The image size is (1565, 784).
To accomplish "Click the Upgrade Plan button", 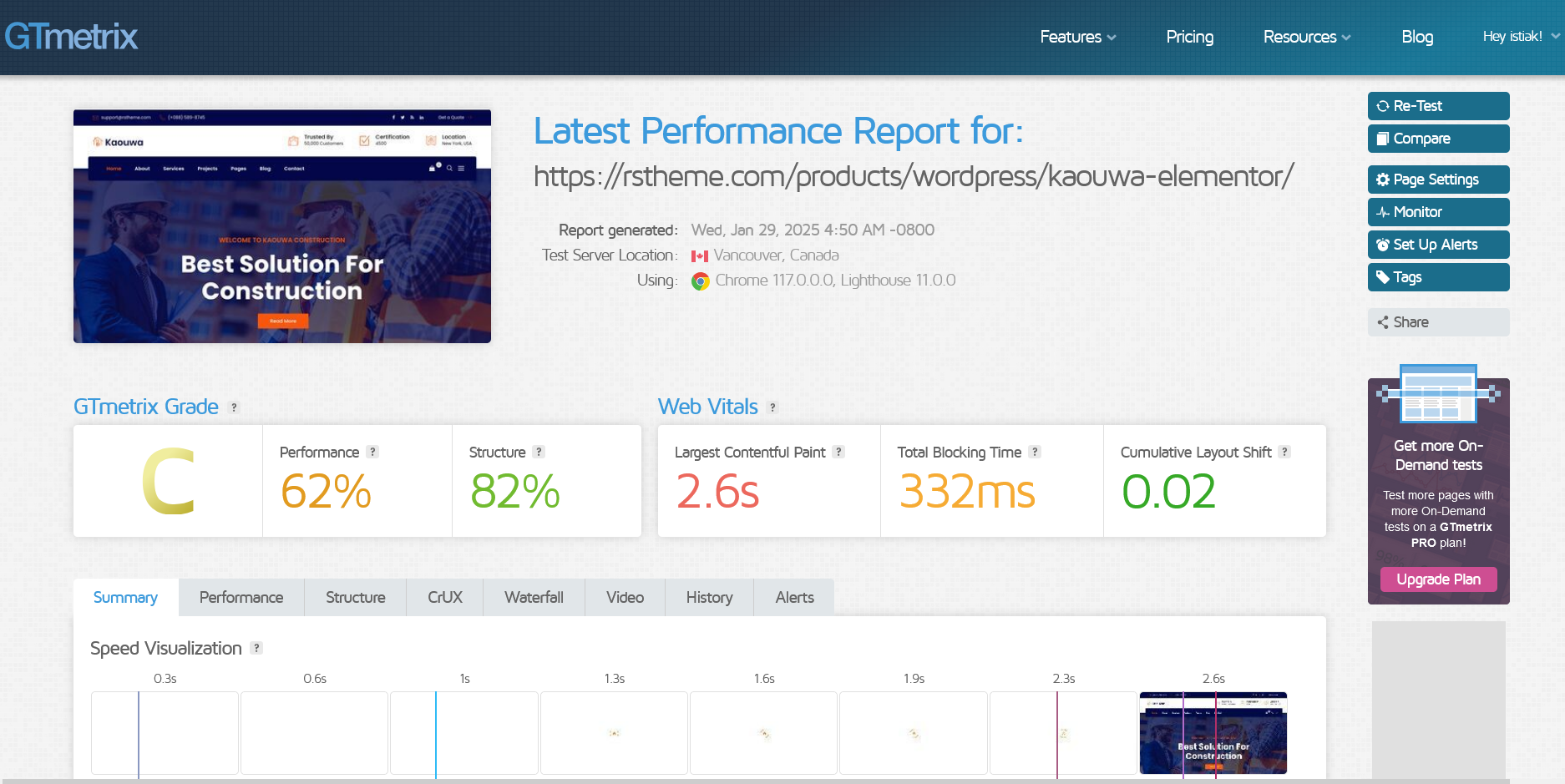I will tap(1438, 579).
